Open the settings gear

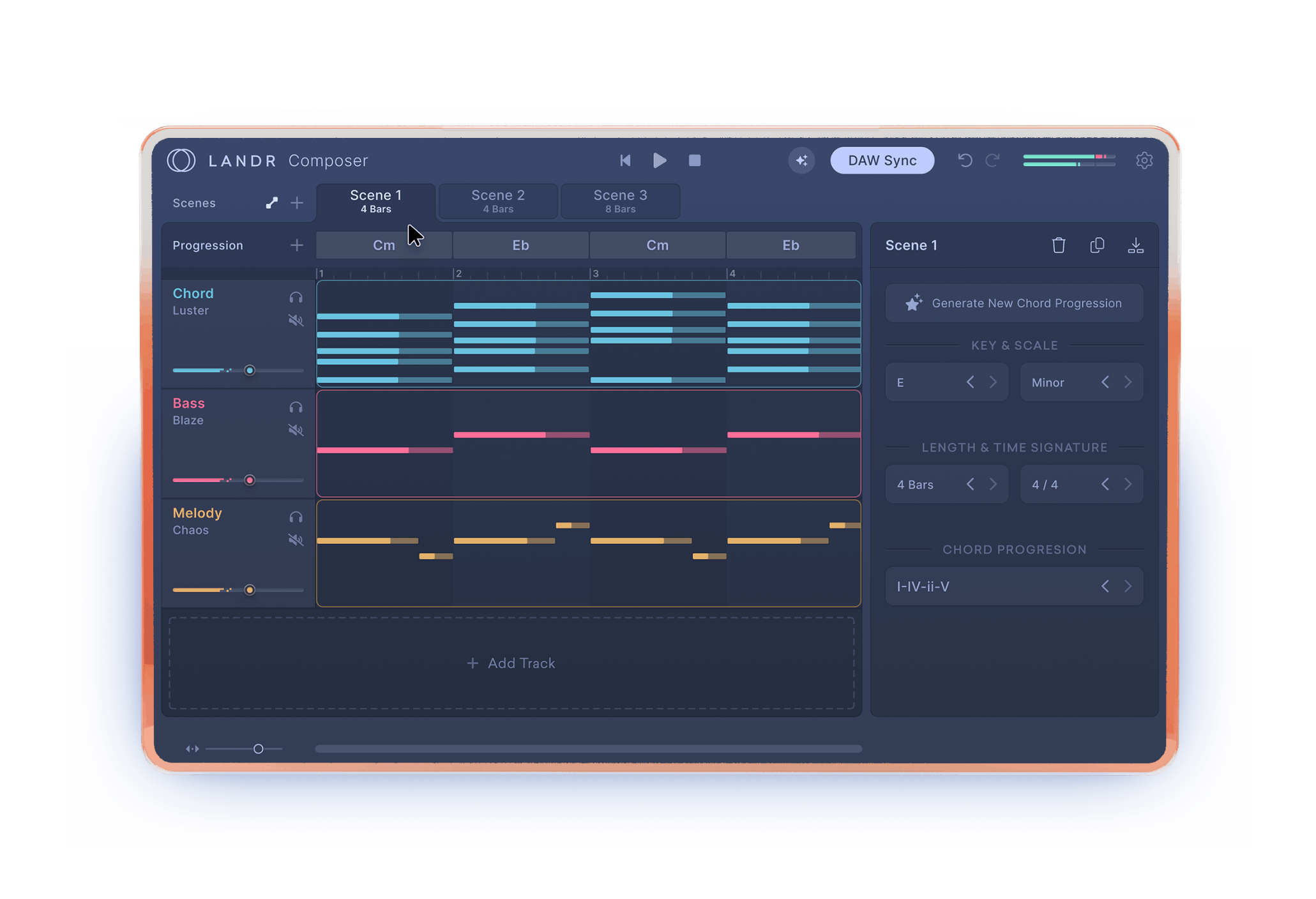pos(1145,160)
